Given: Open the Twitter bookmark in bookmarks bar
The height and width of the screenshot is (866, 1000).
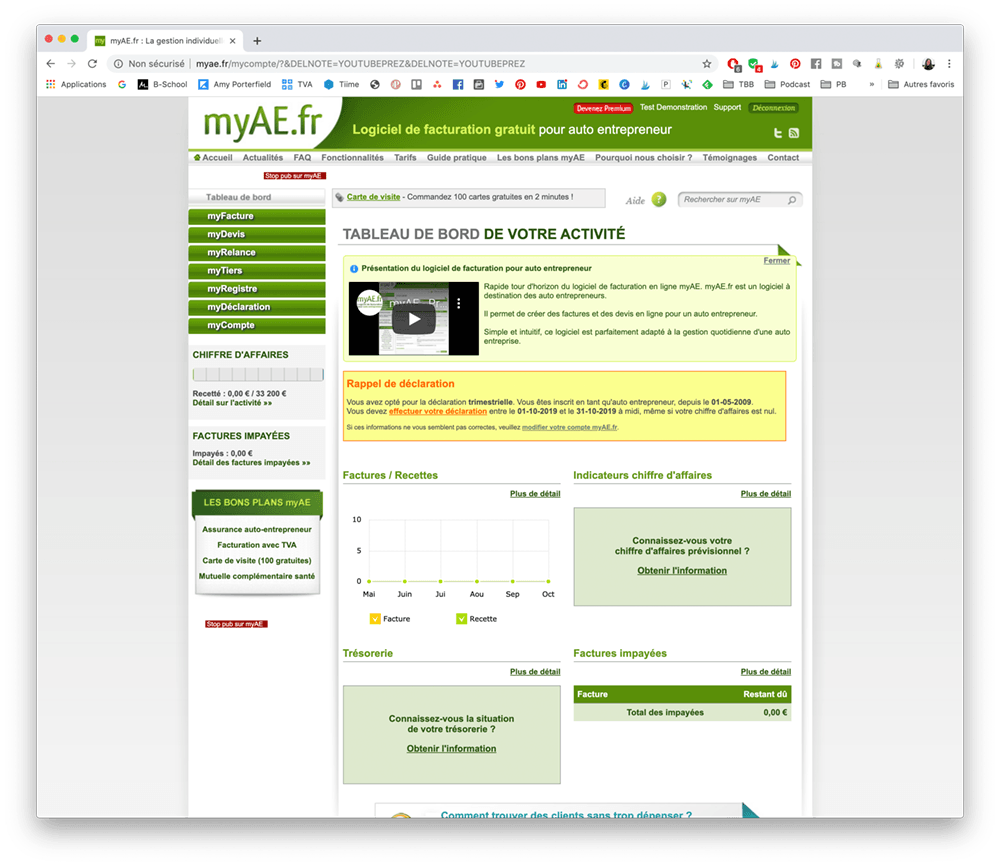Looking at the screenshot, I should (x=499, y=84).
